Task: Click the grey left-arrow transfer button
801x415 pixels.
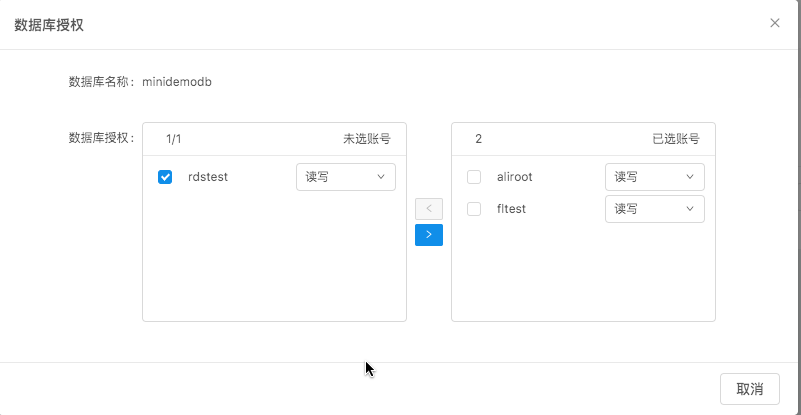Action: click(428, 209)
